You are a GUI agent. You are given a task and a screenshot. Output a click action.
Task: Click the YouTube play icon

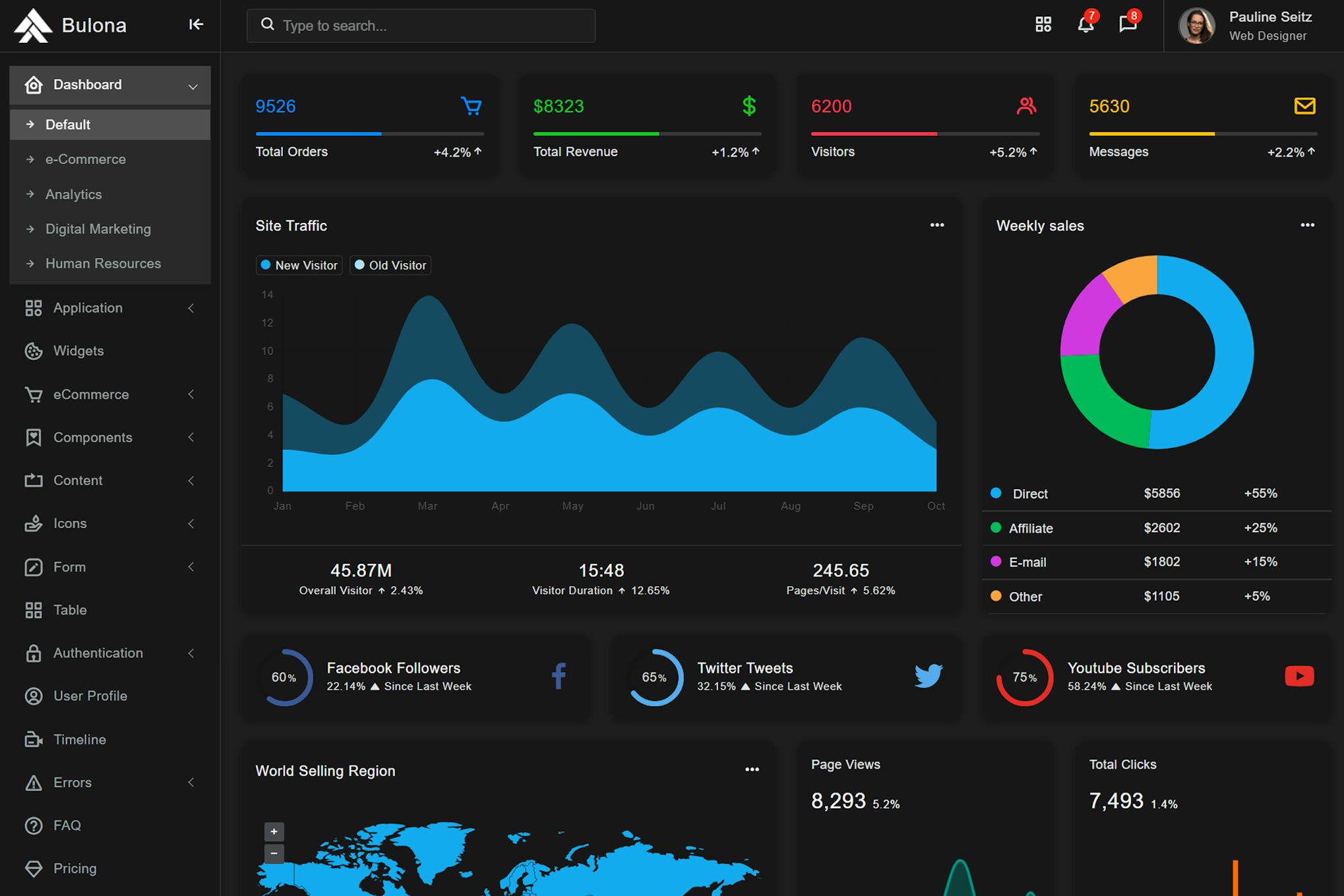[1298, 676]
